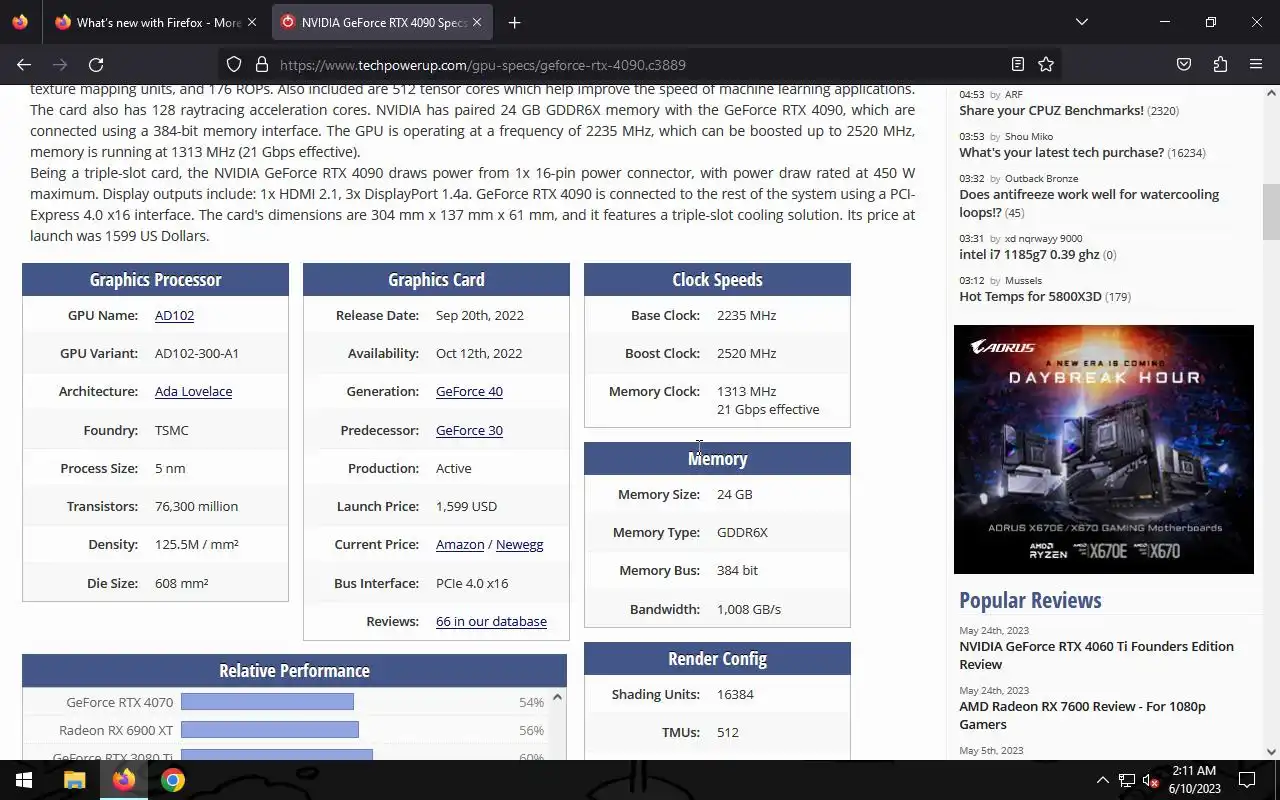Viewport: 1280px width, 800px height.
Task: Open the Firefox application menu
Action: [x=1256, y=65]
